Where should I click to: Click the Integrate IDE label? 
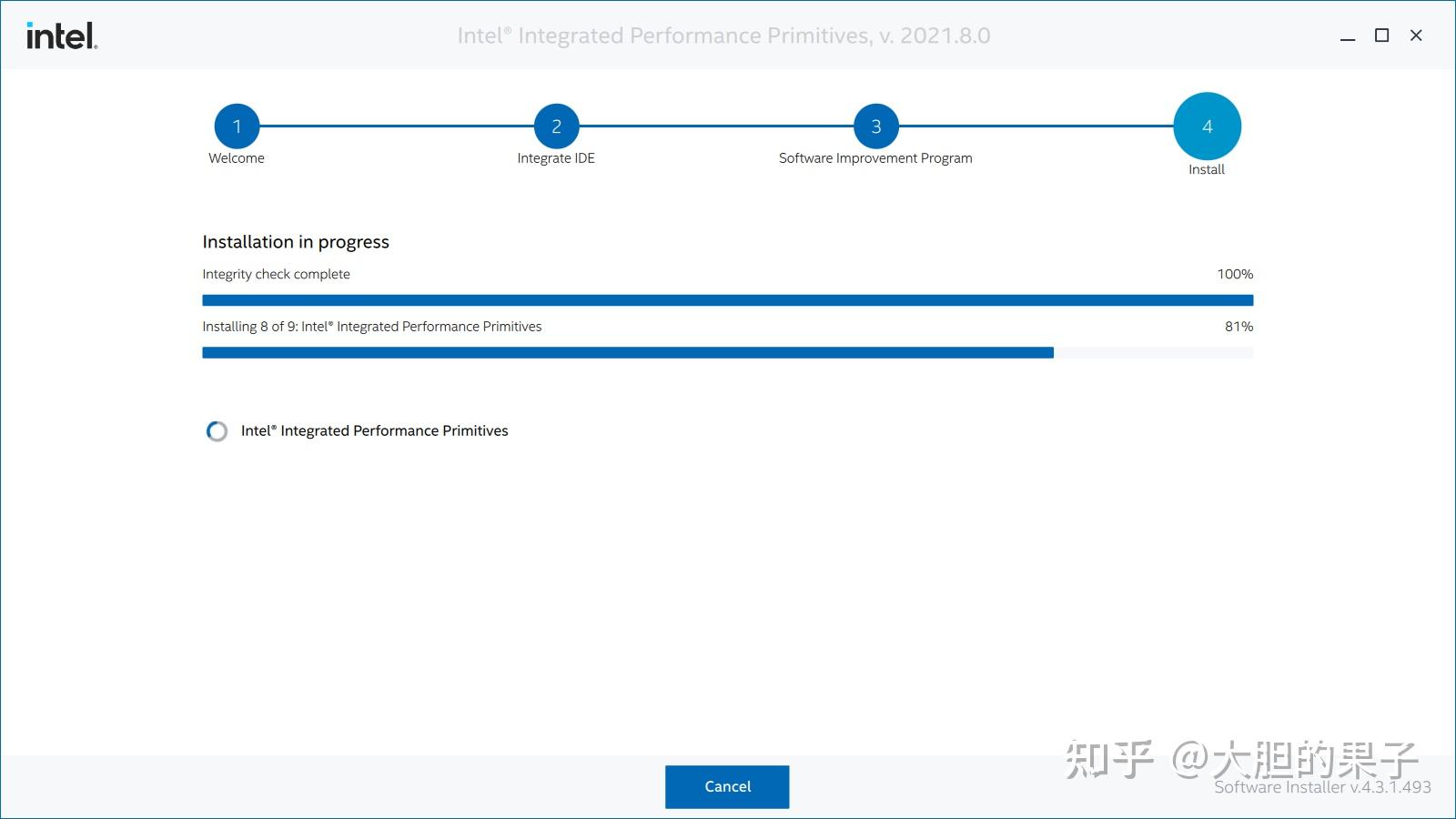[556, 157]
